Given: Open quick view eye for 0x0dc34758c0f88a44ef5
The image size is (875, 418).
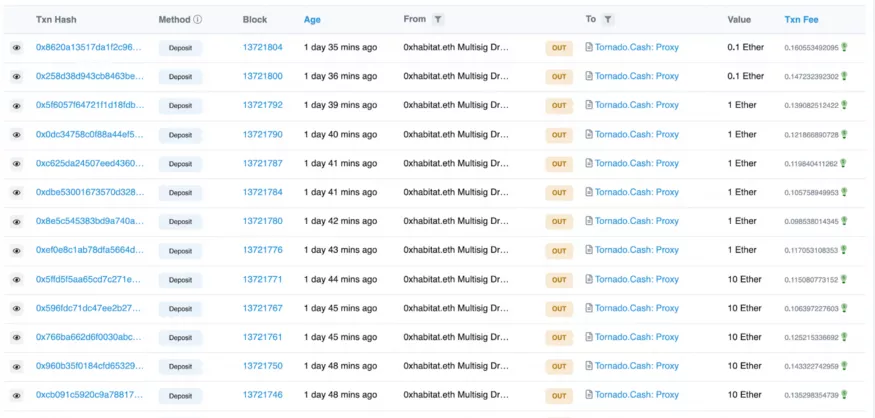Looking at the screenshot, I should (17, 135).
